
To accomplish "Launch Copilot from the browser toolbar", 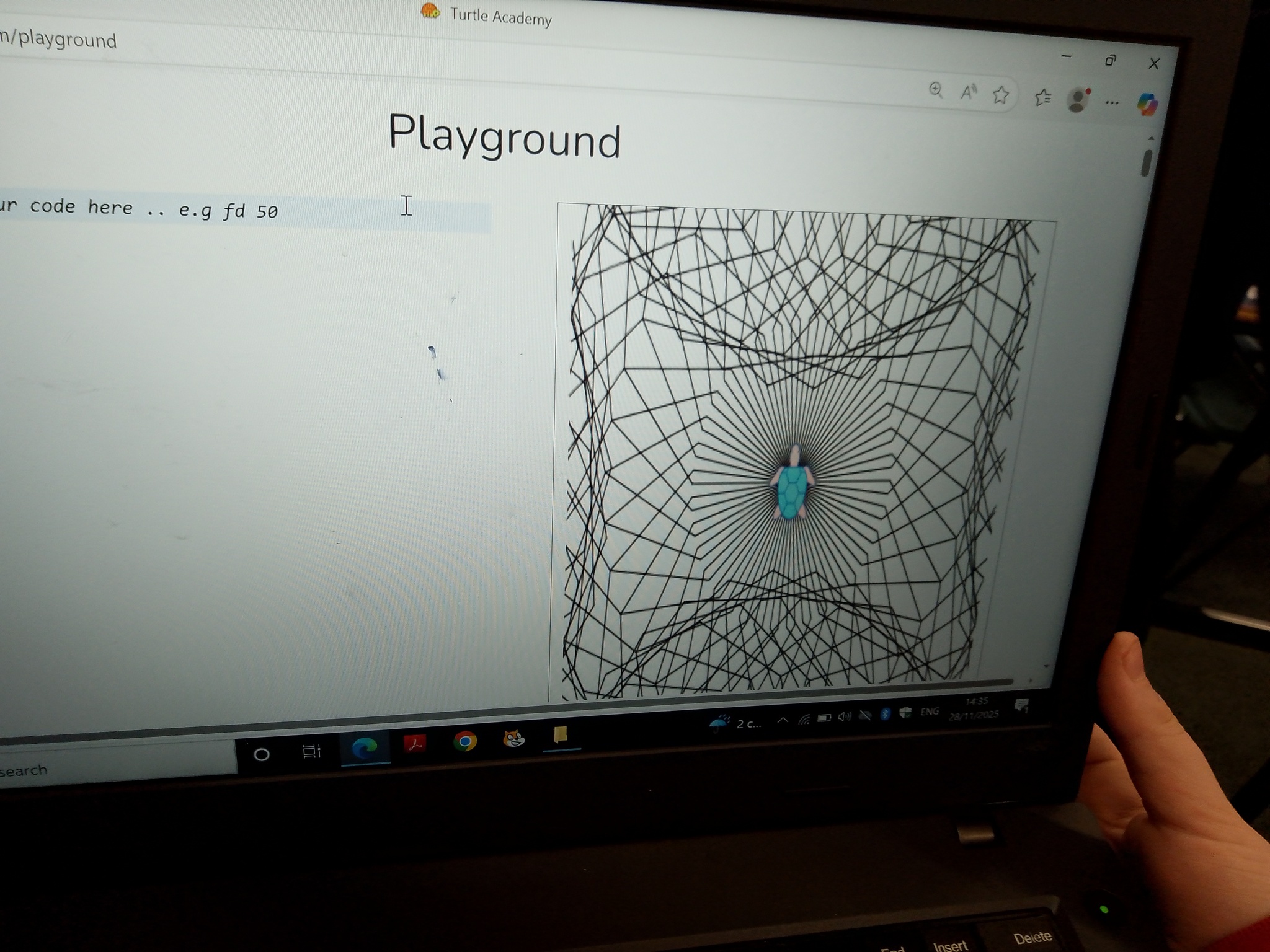I will tap(1147, 104).
